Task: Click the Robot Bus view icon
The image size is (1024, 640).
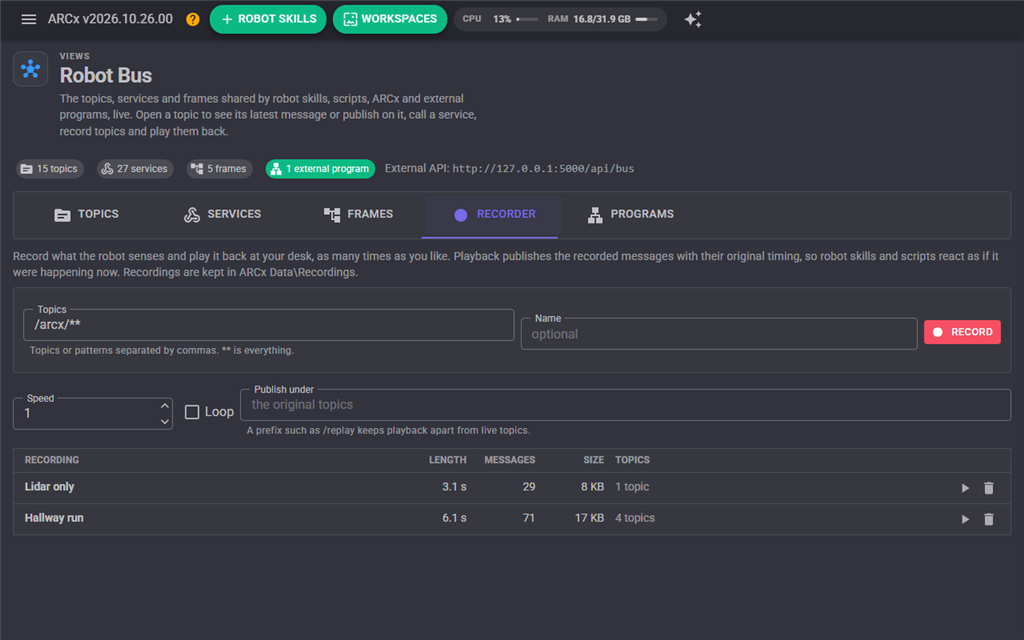Action: [x=31, y=69]
